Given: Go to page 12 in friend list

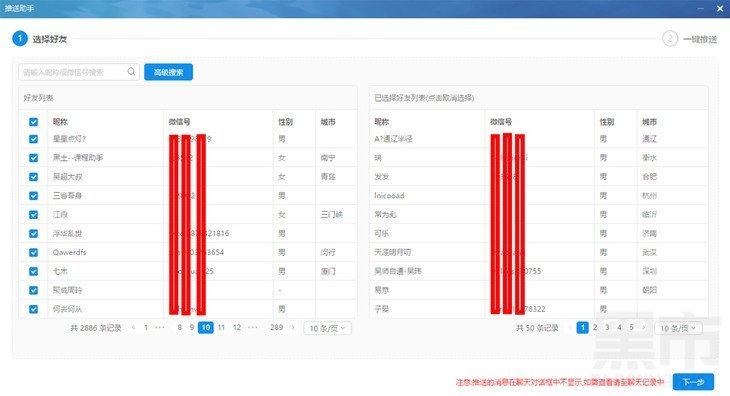Looking at the screenshot, I should (x=237, y=328).
